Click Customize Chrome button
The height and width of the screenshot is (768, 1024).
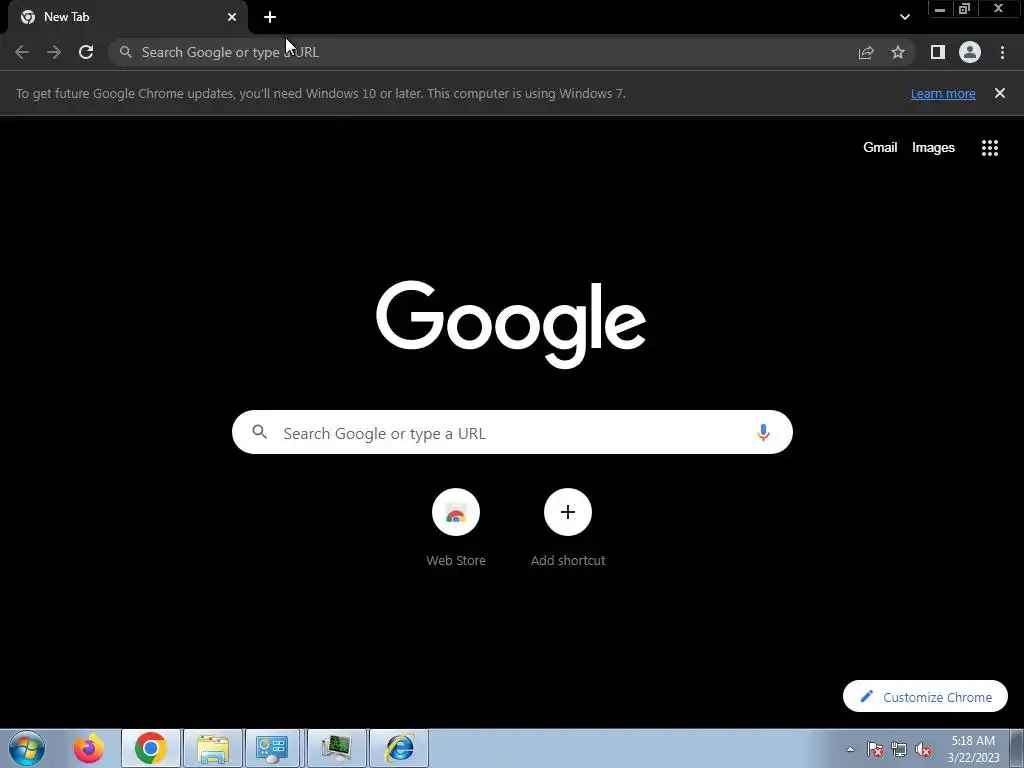click(925, 697)
